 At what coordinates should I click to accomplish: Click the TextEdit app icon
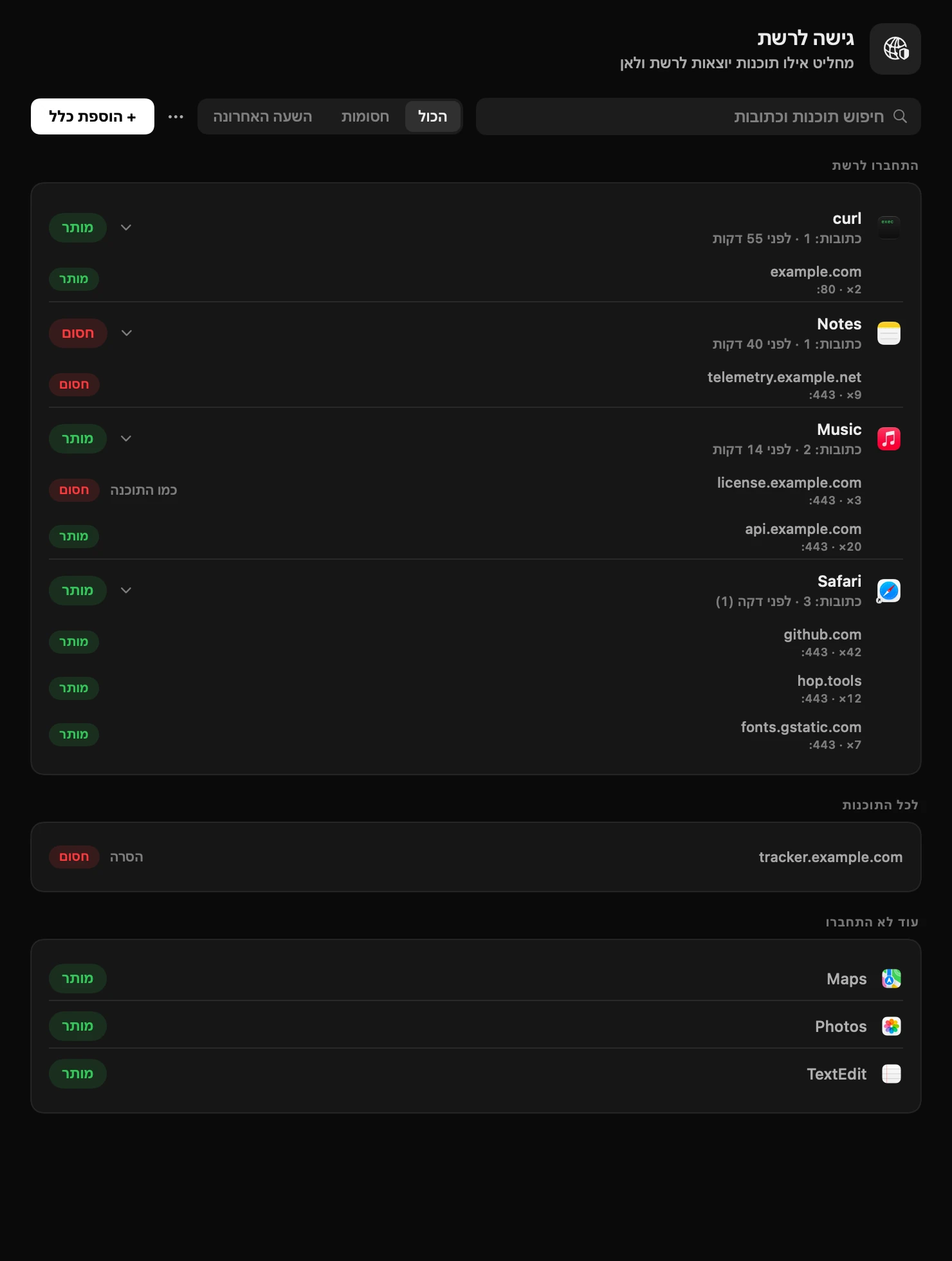pos(892,1074)
